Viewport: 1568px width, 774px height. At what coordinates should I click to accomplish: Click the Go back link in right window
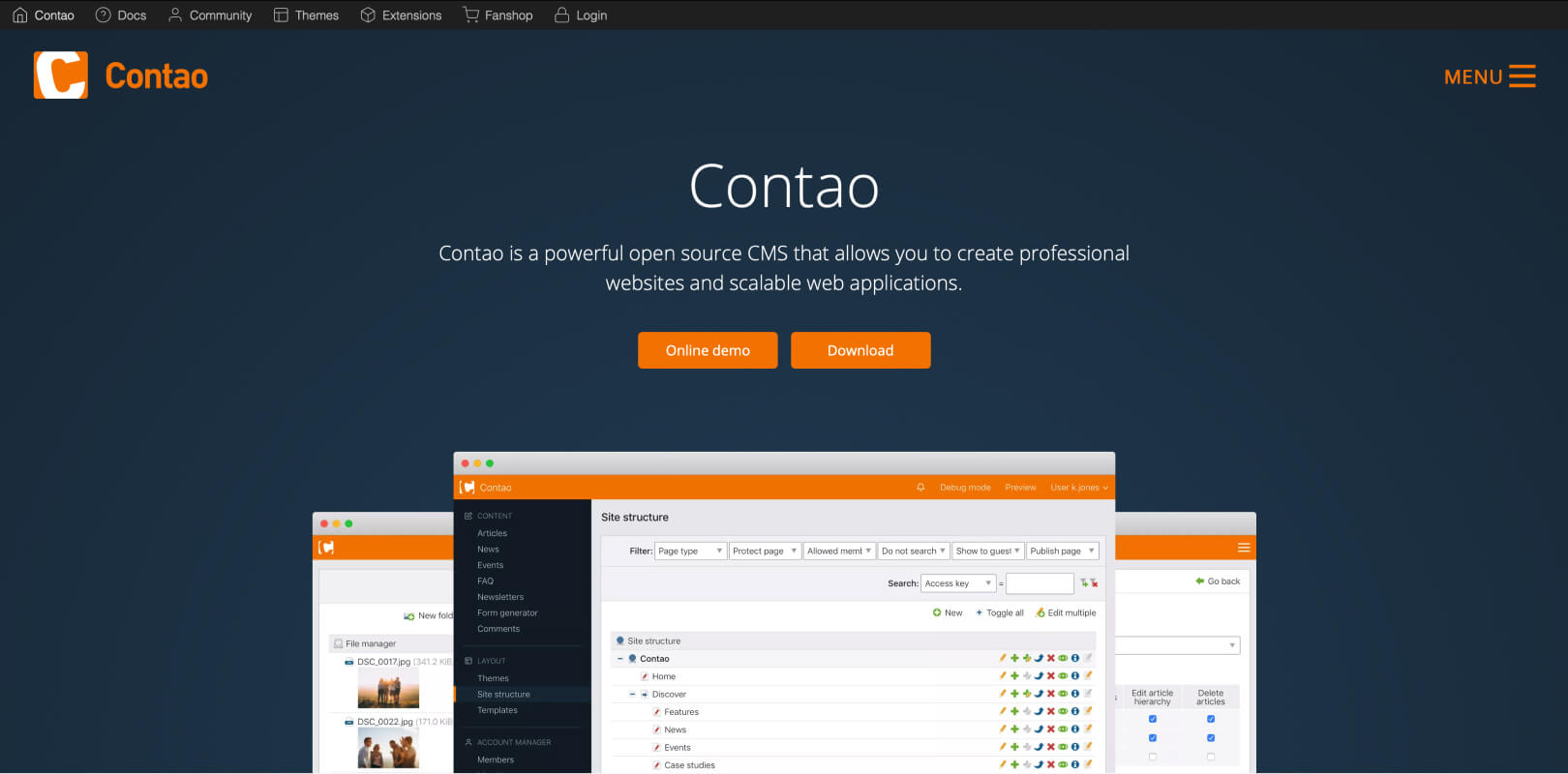[x=1218, y=581]
